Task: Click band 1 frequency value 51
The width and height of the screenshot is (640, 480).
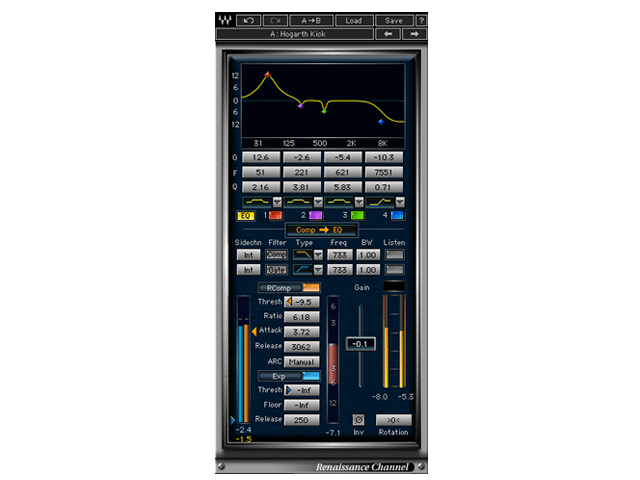Action: (x=261, y=172)
